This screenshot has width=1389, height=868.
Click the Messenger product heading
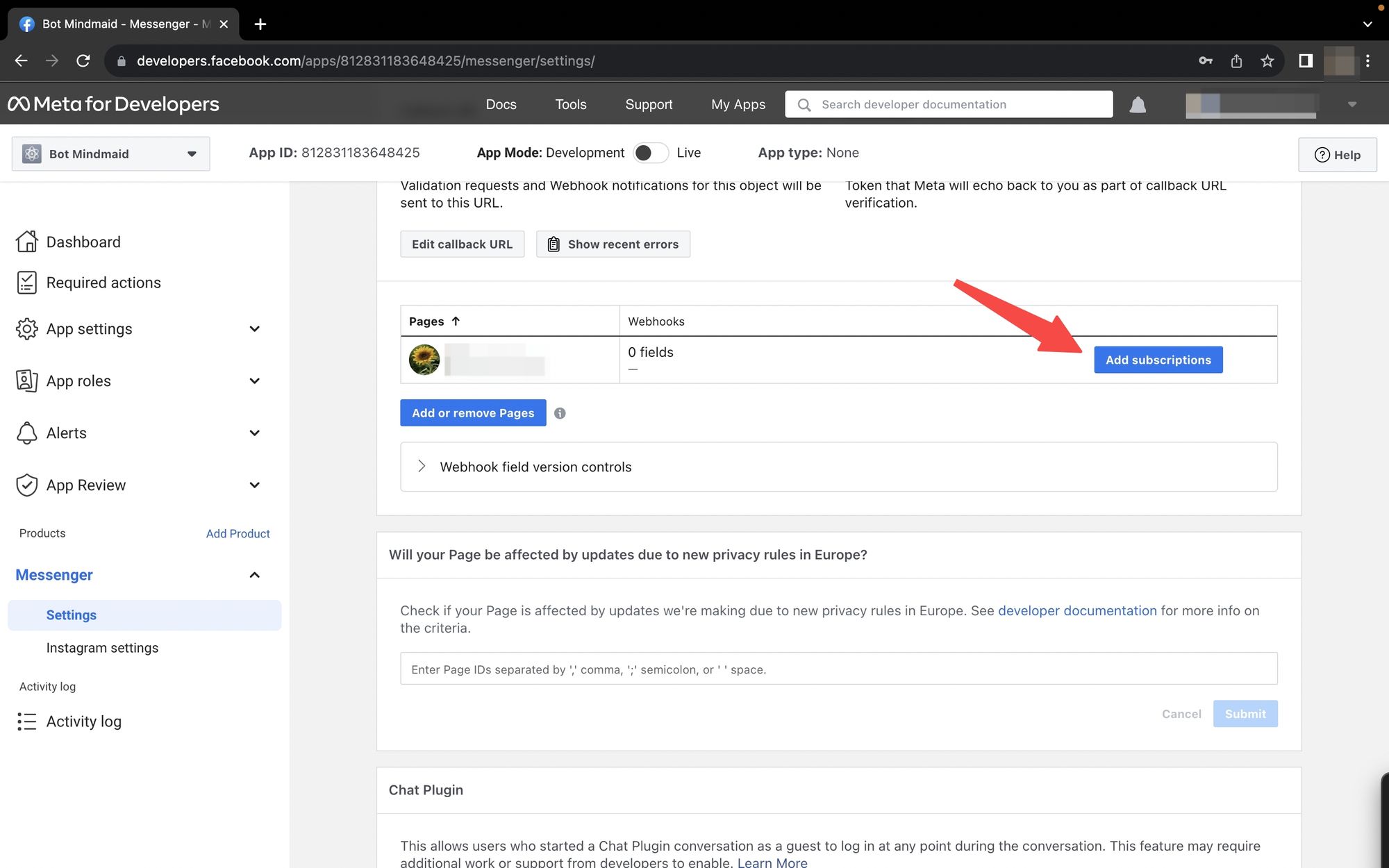54,575
